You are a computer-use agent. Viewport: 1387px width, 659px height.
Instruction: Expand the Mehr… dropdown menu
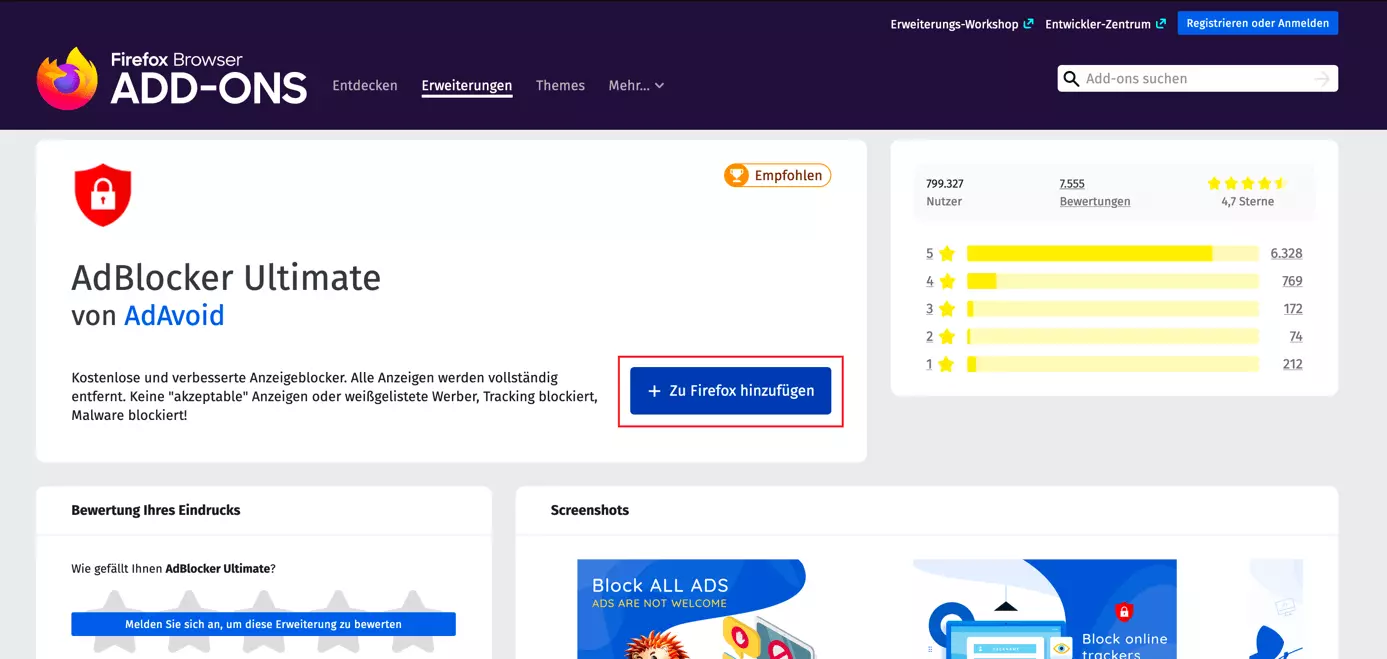pos(636,86)
